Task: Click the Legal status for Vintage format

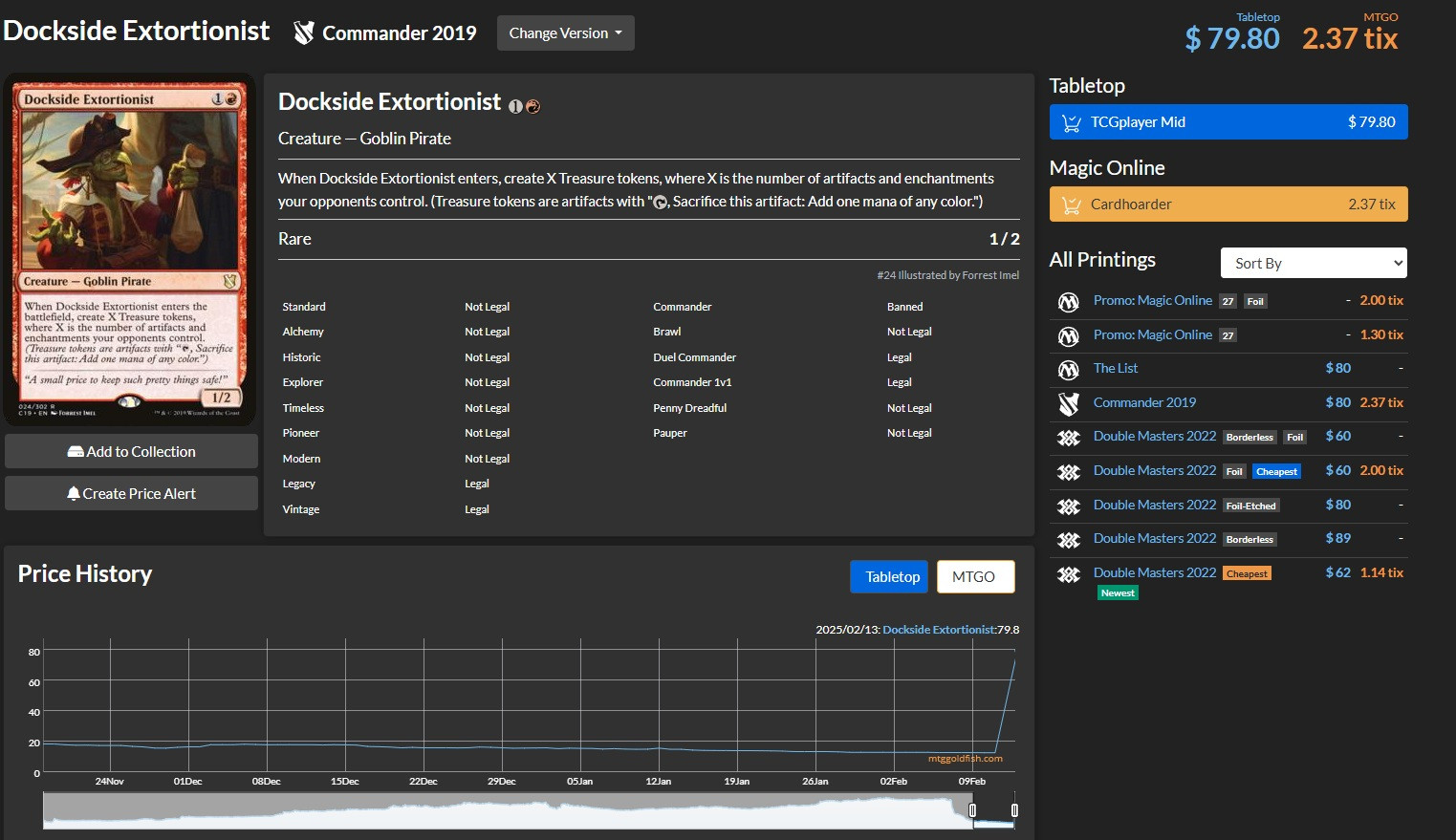Action: 476,509
